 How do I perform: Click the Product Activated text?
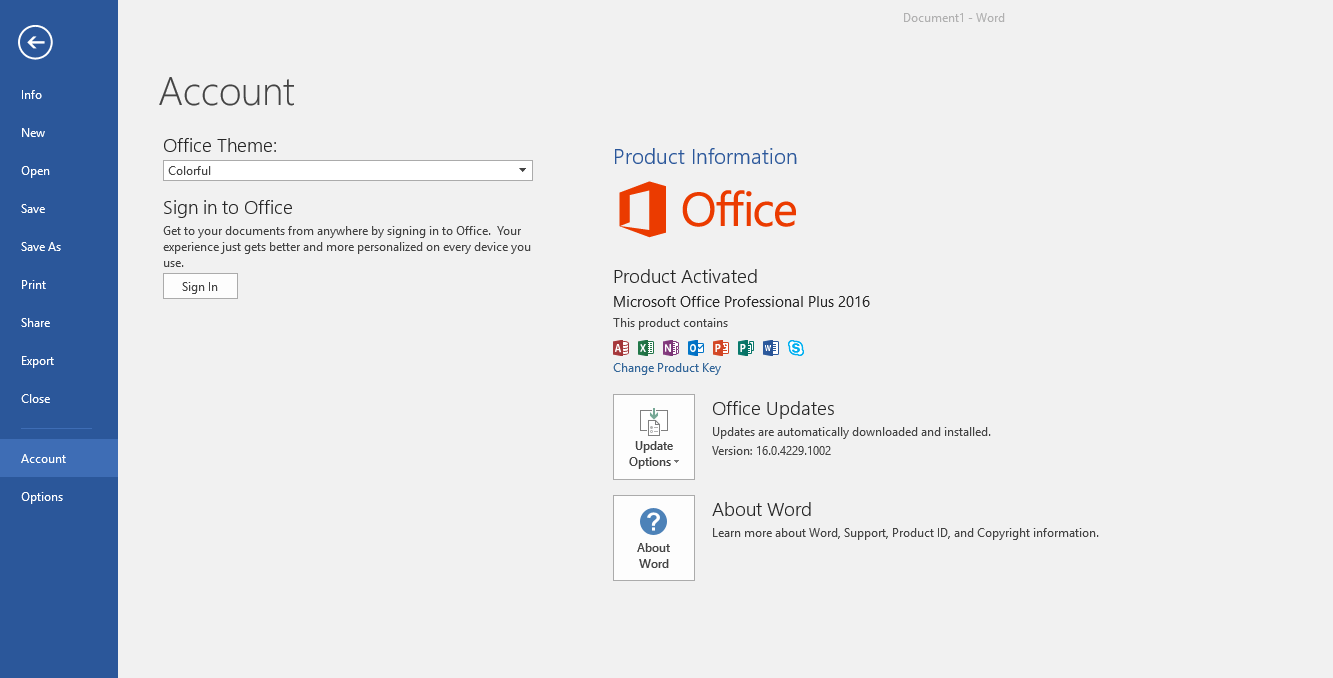tap(685, 277)
